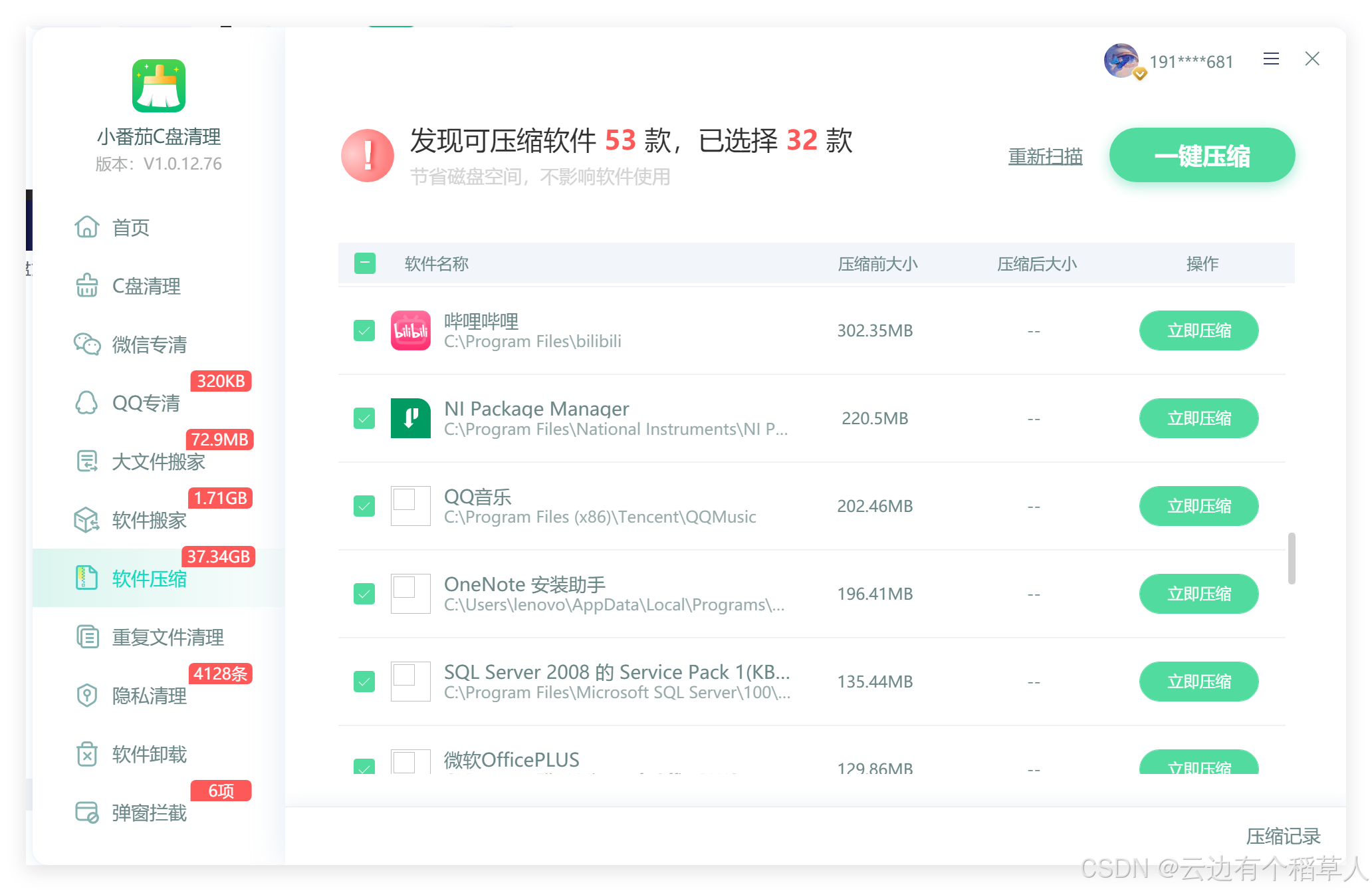Open C盘清理 via its basket icon
Image resolution: width=1372 pixels, height=891 pixels.
pos(87,286)
